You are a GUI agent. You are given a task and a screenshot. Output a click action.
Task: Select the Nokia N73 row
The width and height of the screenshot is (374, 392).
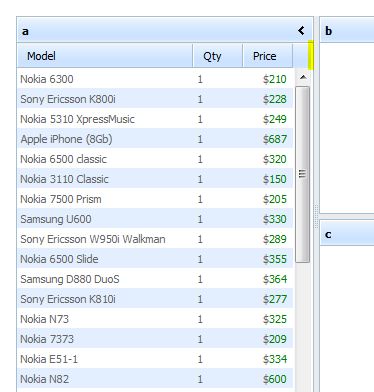155,319
